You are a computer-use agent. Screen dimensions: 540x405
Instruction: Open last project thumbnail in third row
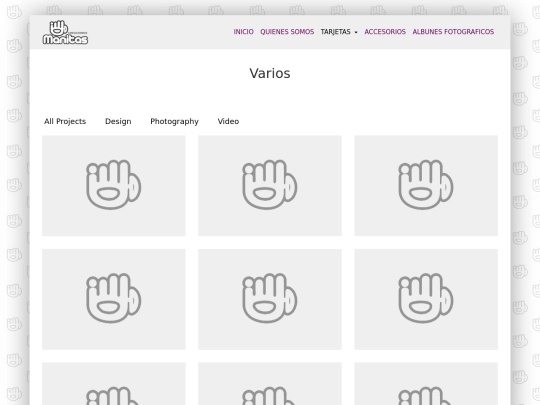pos(426,384)
